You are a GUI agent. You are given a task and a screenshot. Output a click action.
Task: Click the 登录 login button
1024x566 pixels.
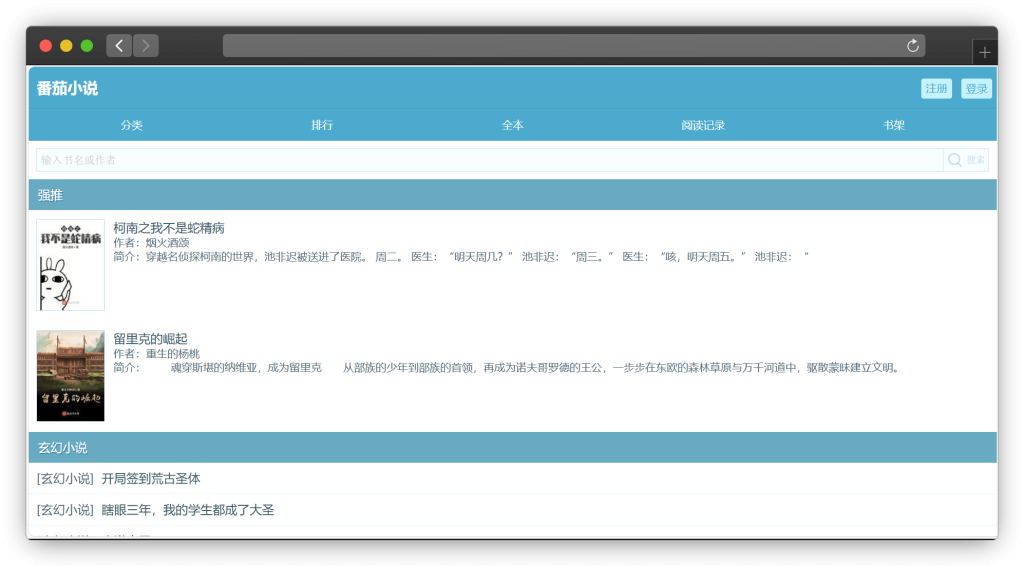point(976,89)
